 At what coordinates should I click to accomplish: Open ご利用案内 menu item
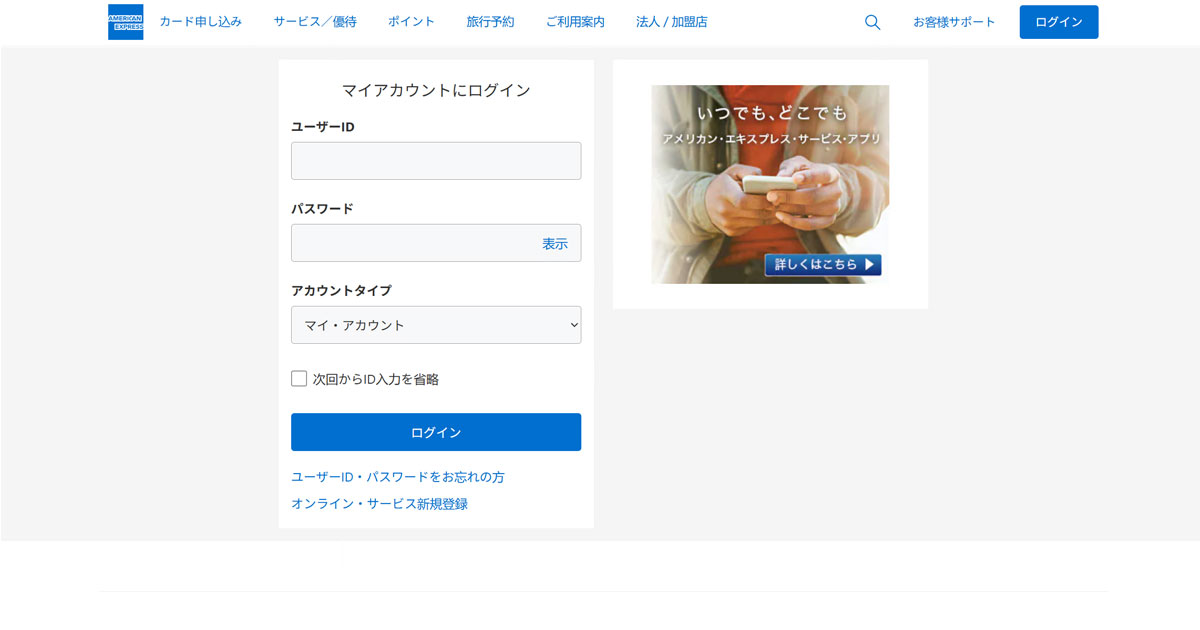[575, 22]
